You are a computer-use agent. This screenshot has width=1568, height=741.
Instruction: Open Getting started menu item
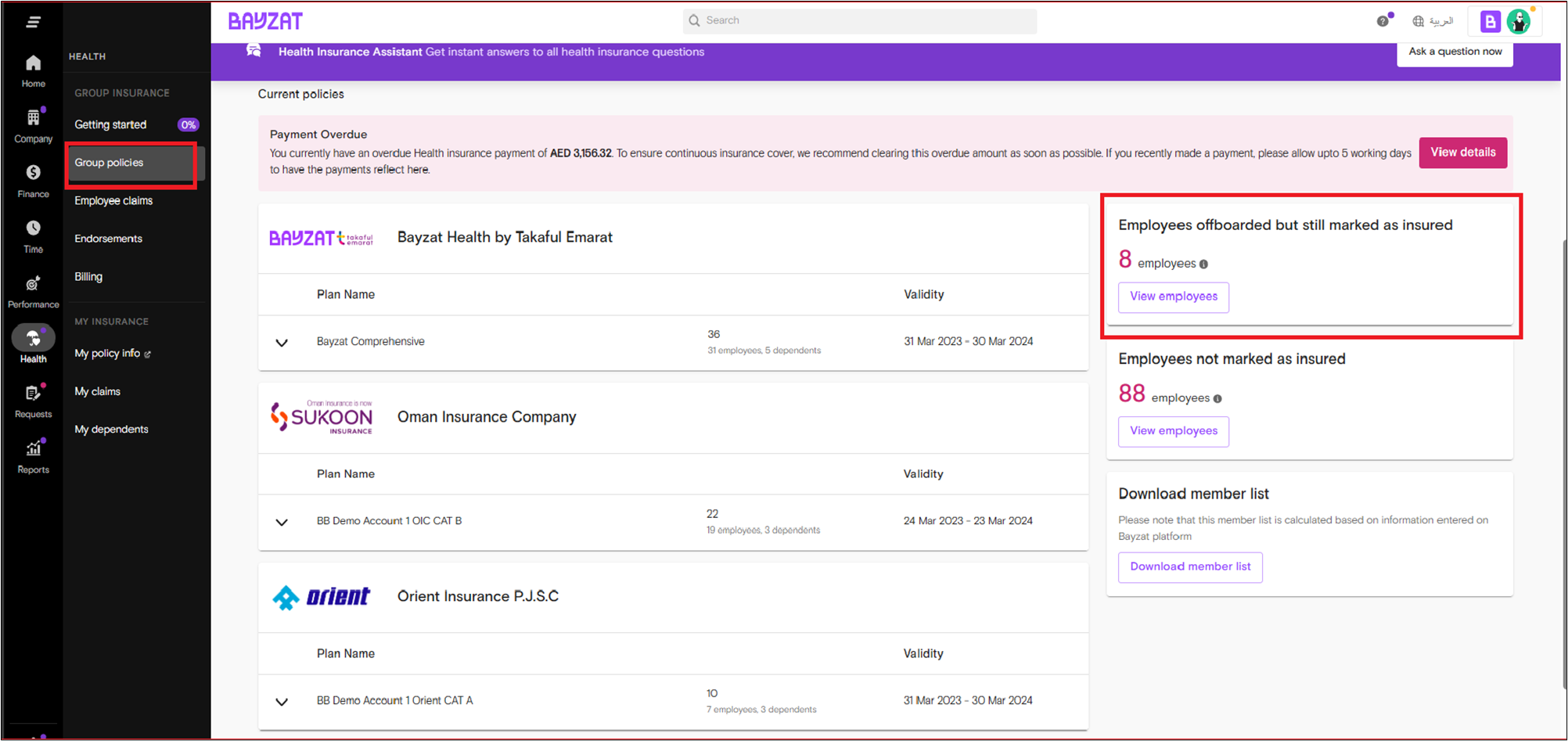tap(110, 124)
